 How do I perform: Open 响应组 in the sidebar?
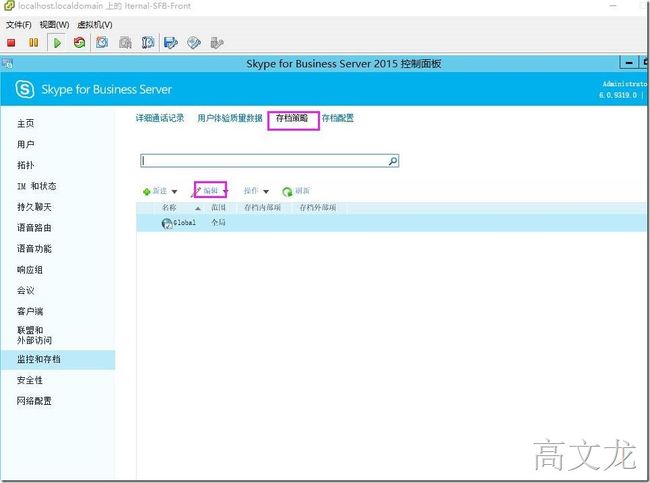(x=29, y=270)
